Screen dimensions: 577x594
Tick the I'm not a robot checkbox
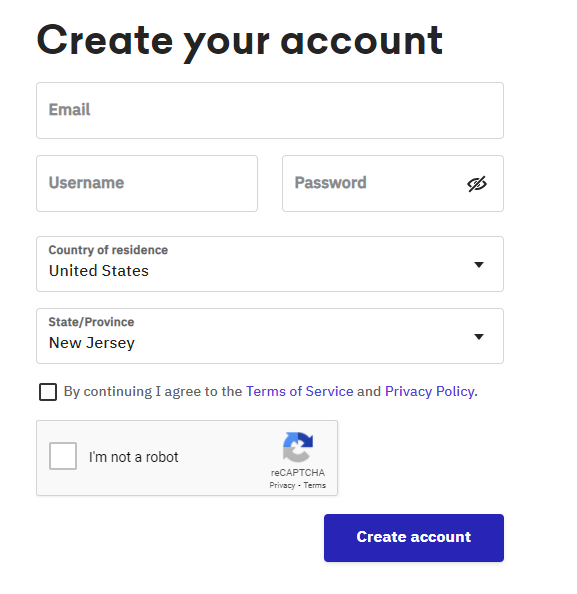[x=63, y=456]
